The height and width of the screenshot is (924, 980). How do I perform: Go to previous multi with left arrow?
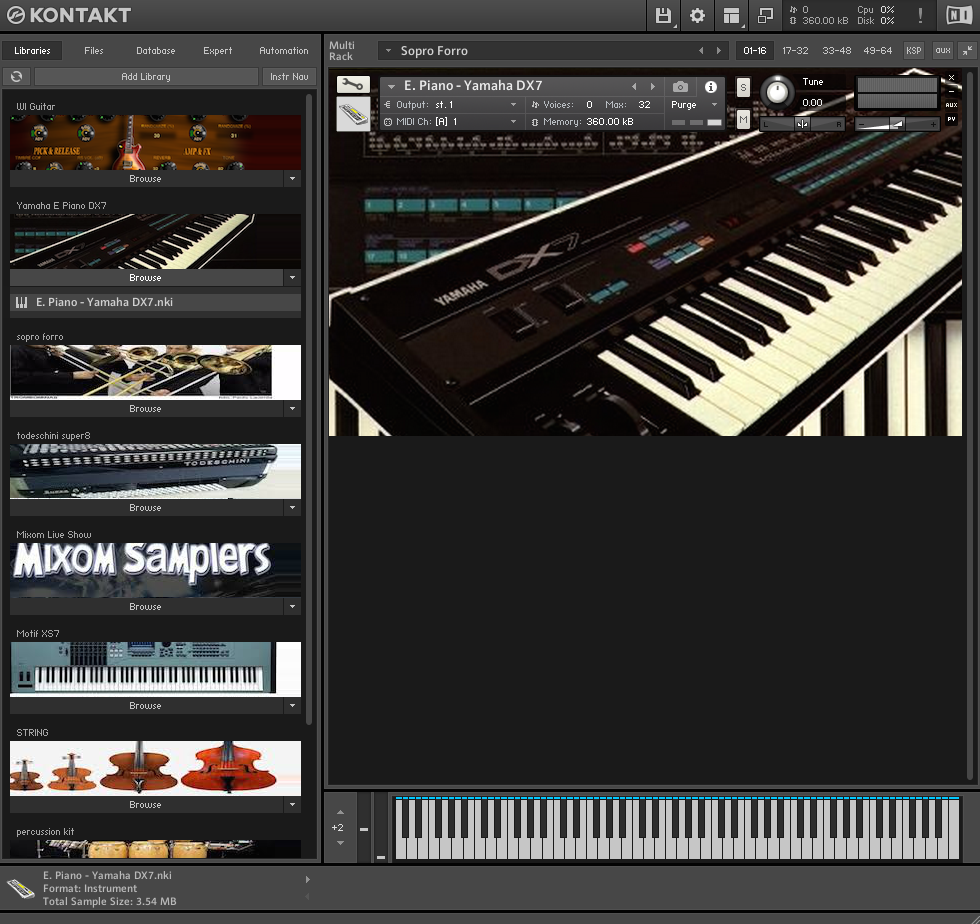[701, 51]
